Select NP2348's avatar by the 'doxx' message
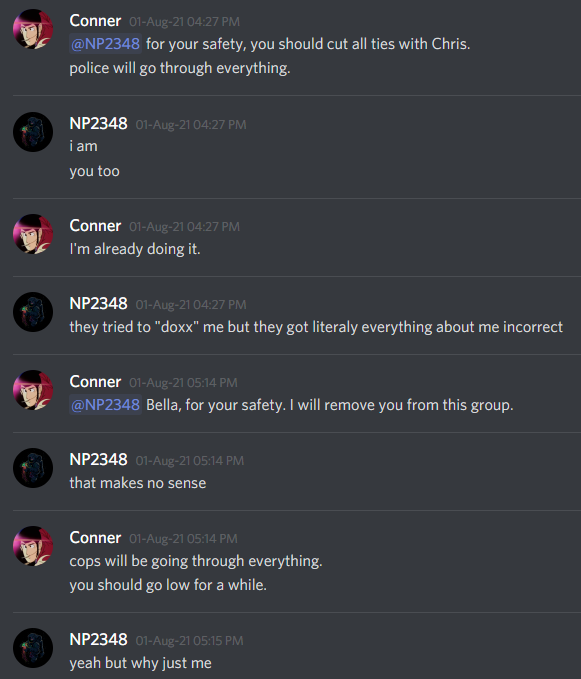This screenshot has width=581, height=679. [33, 312]
